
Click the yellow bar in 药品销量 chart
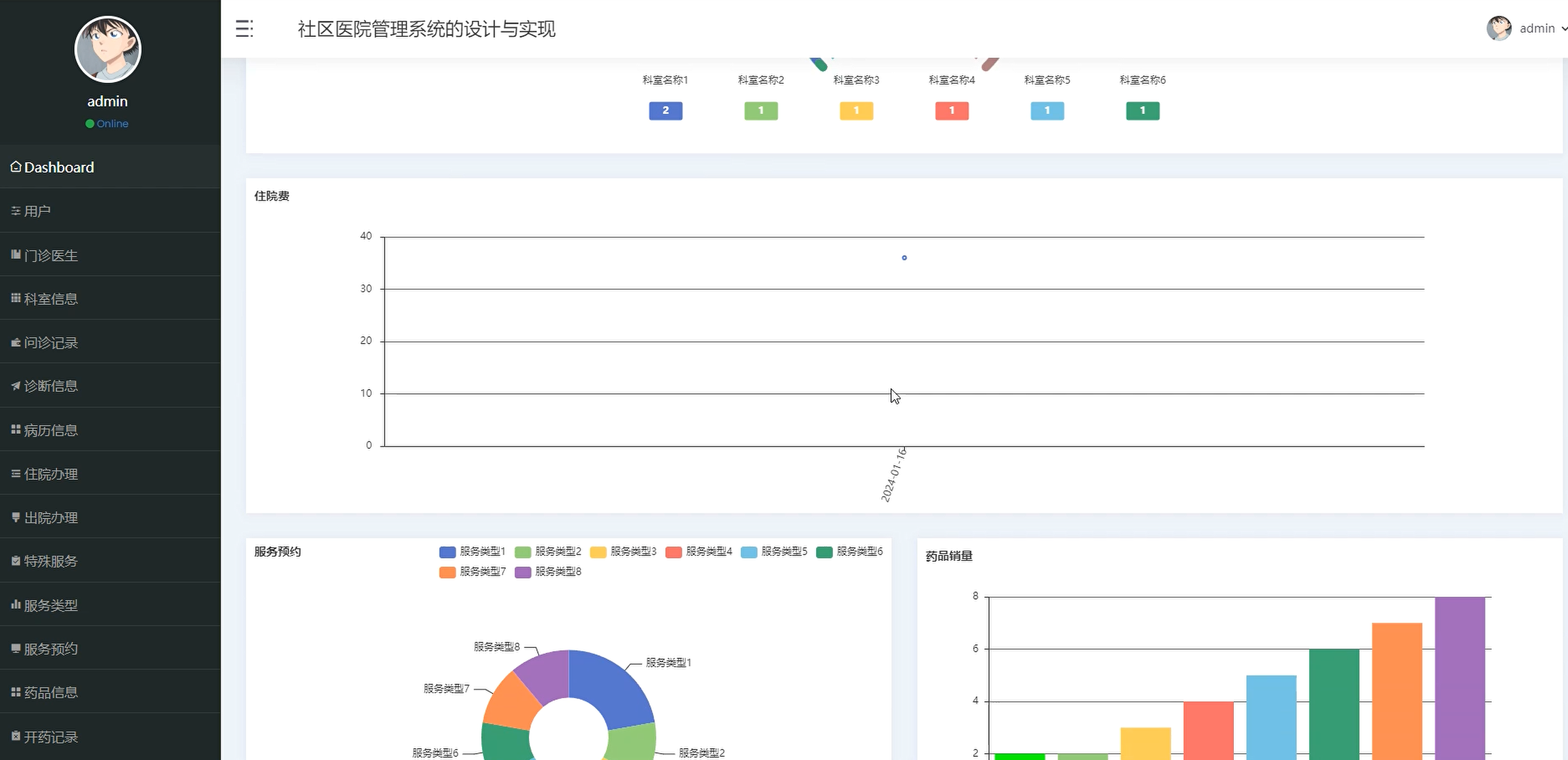pyautogui.click(x=1145, y=744)
